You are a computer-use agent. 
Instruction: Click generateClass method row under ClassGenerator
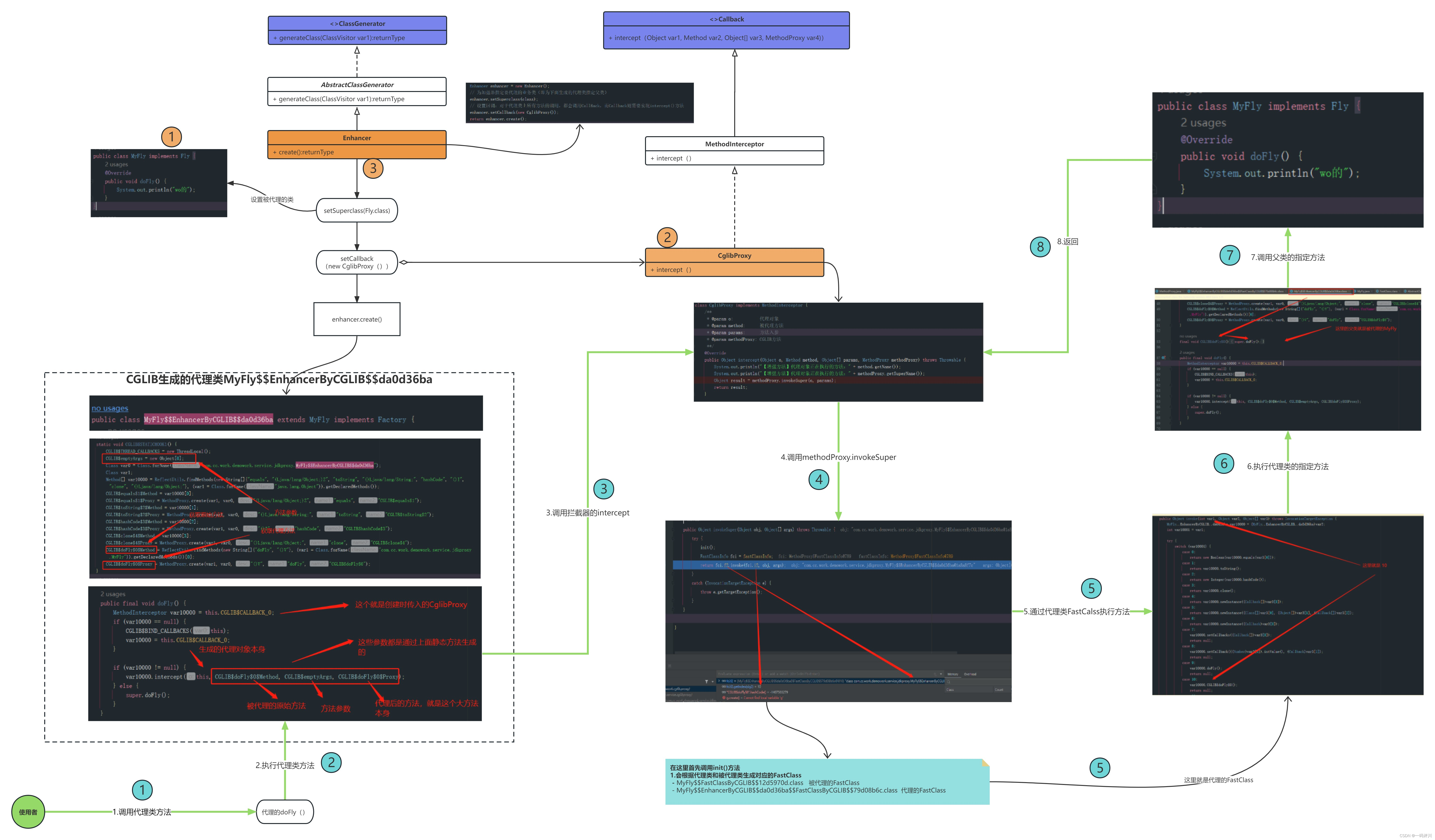click(x=357, y=38)
